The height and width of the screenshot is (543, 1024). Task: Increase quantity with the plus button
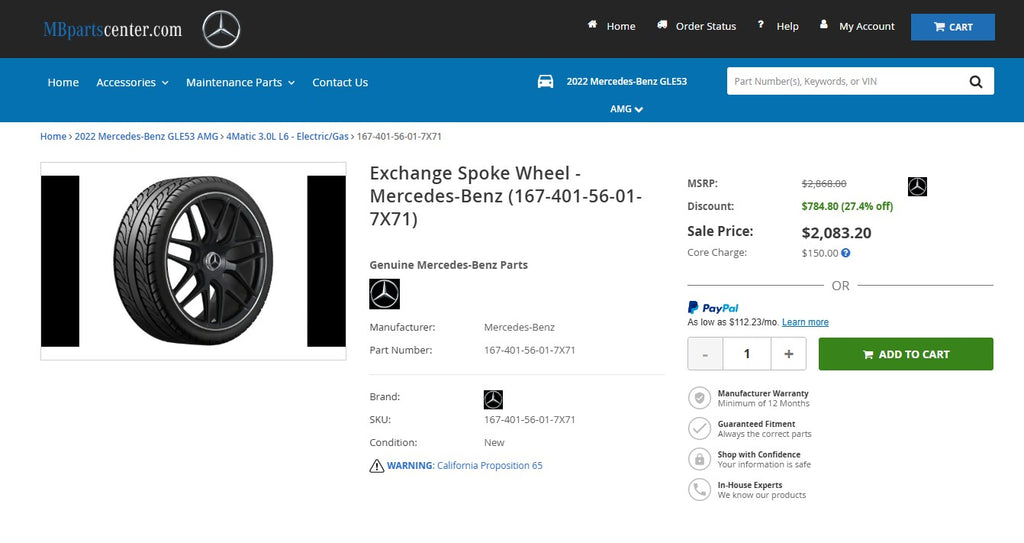(788, 354)
